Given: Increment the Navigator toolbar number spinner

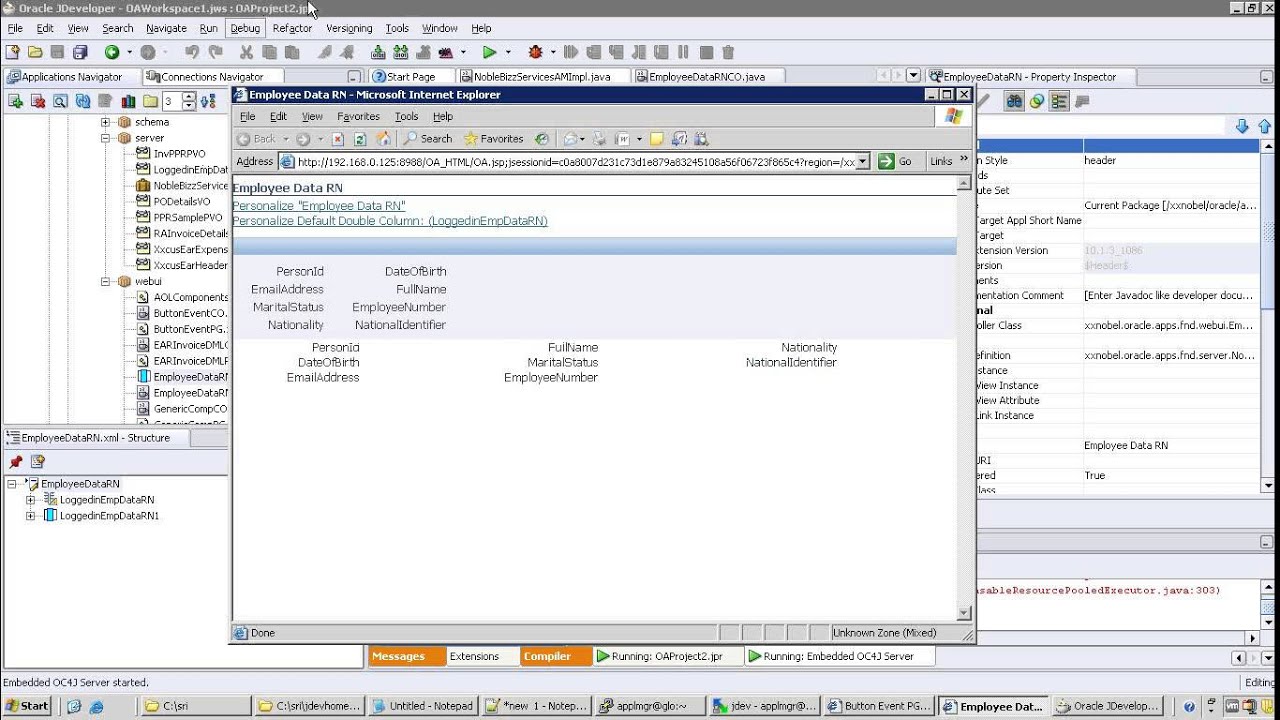Looking at the screenshot, I should coord(189,97).
